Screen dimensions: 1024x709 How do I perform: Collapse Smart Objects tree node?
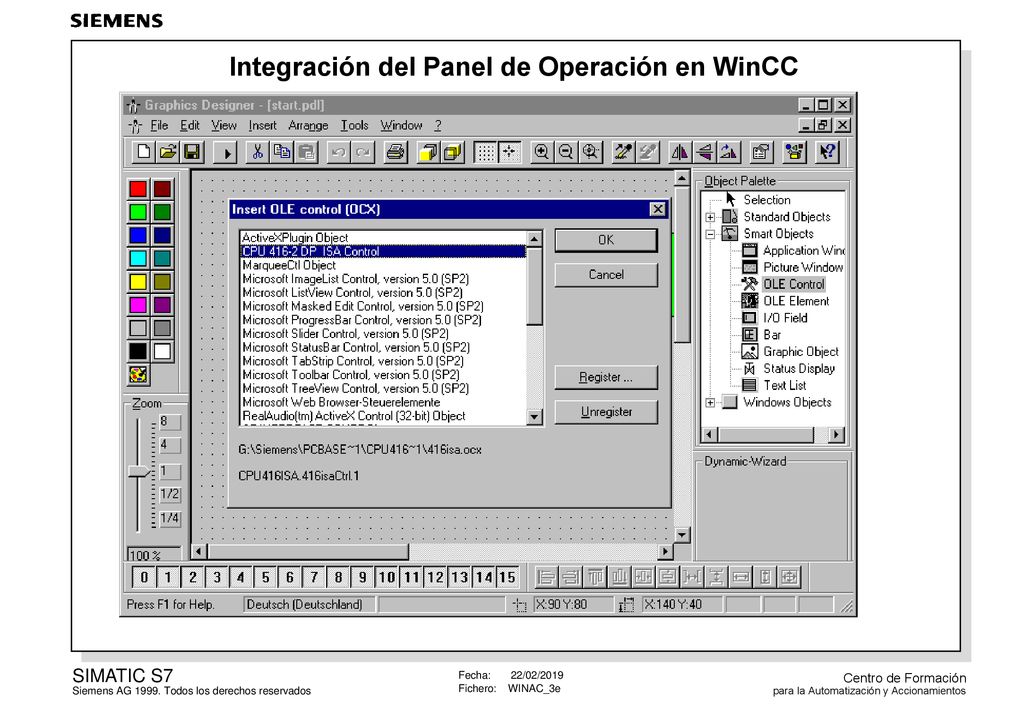[x=711, y=234]
